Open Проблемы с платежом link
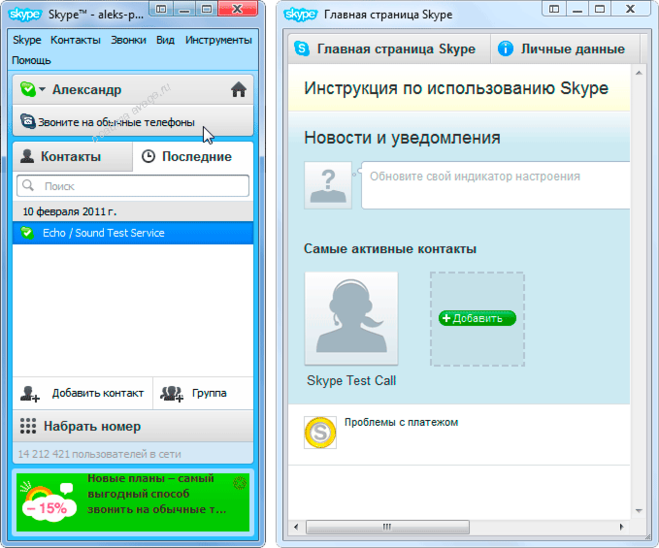This screenshot has width=659, height=548. coord(401,422)
